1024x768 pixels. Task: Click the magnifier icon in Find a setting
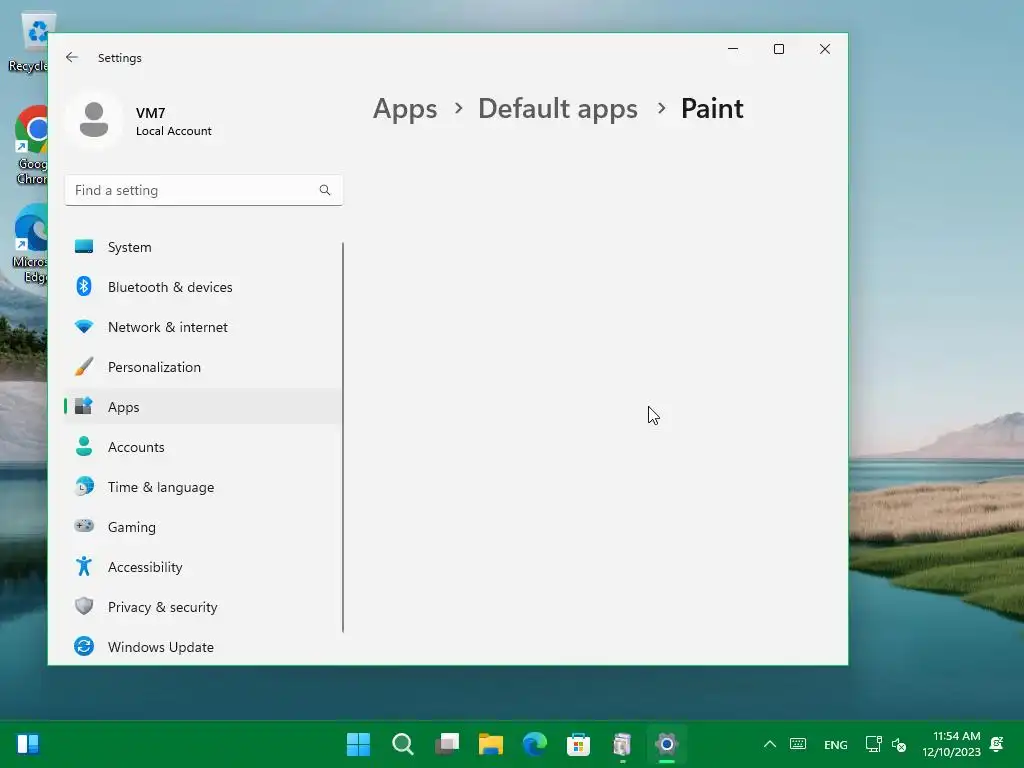point(325,190)
